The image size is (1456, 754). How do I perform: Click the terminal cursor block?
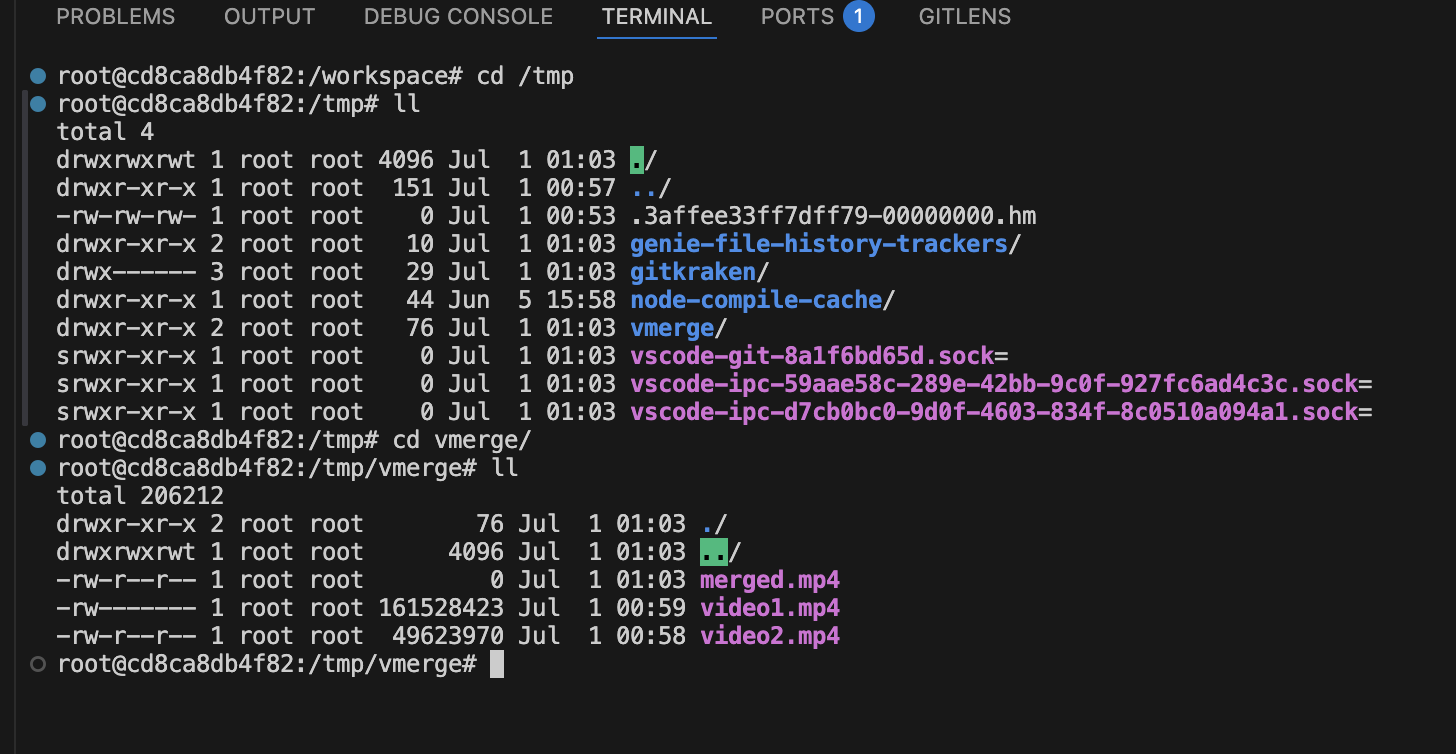click(497, 664)
